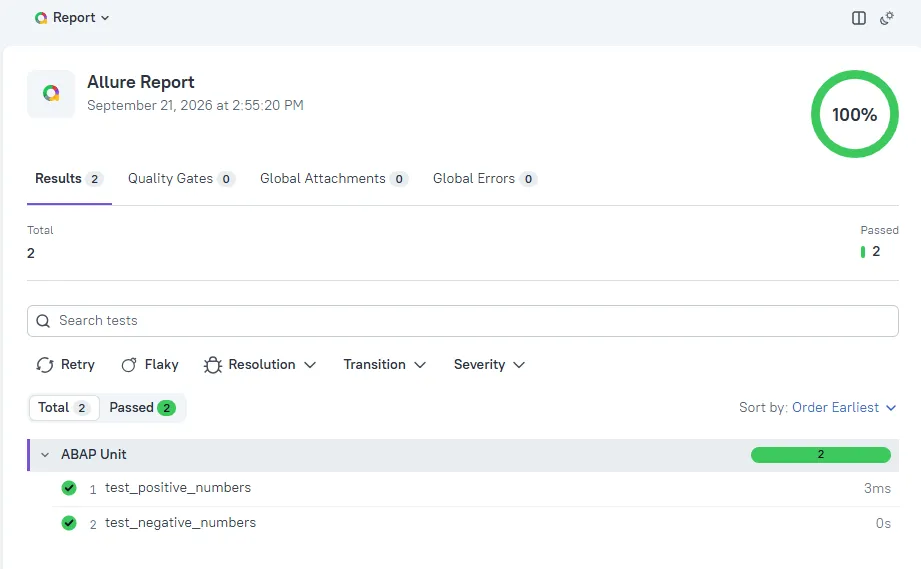The height and width of the screenshot is (569, 921).
Task: Click the Allure logo beside report title
Action: (x=51, y=93)
